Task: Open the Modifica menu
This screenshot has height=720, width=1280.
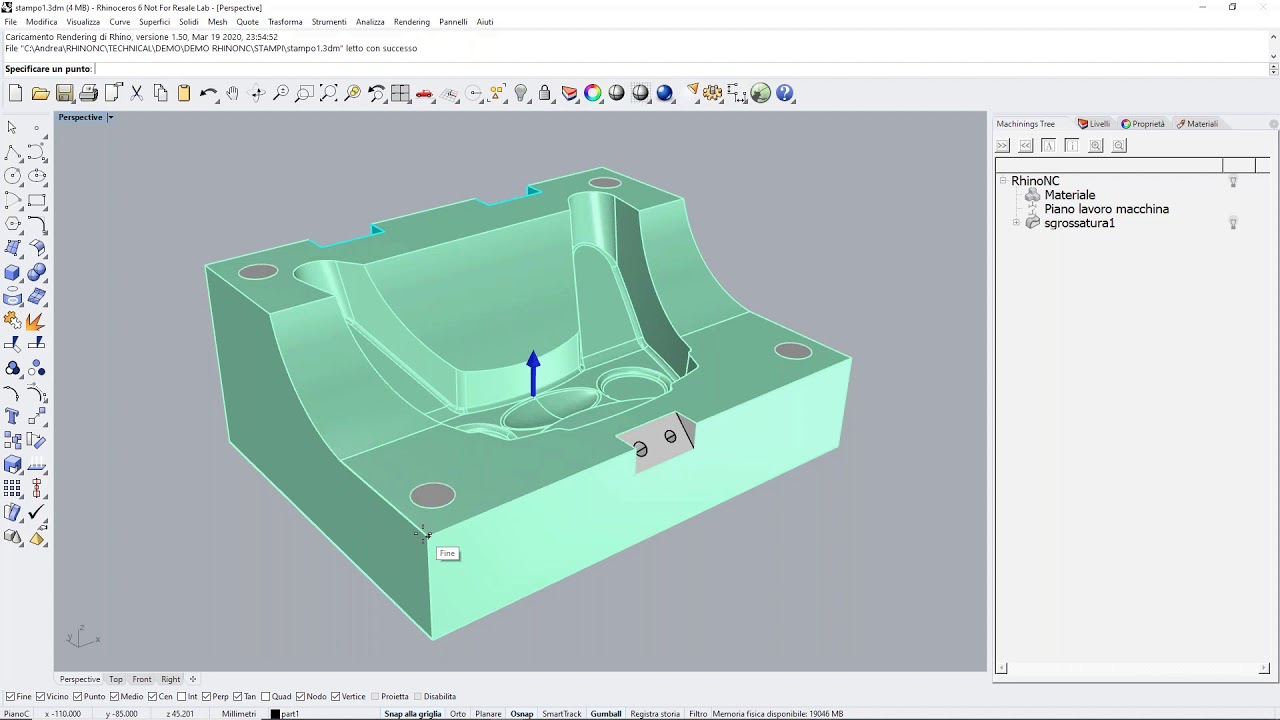Action: pyautogui.click(x=41, y=22)
